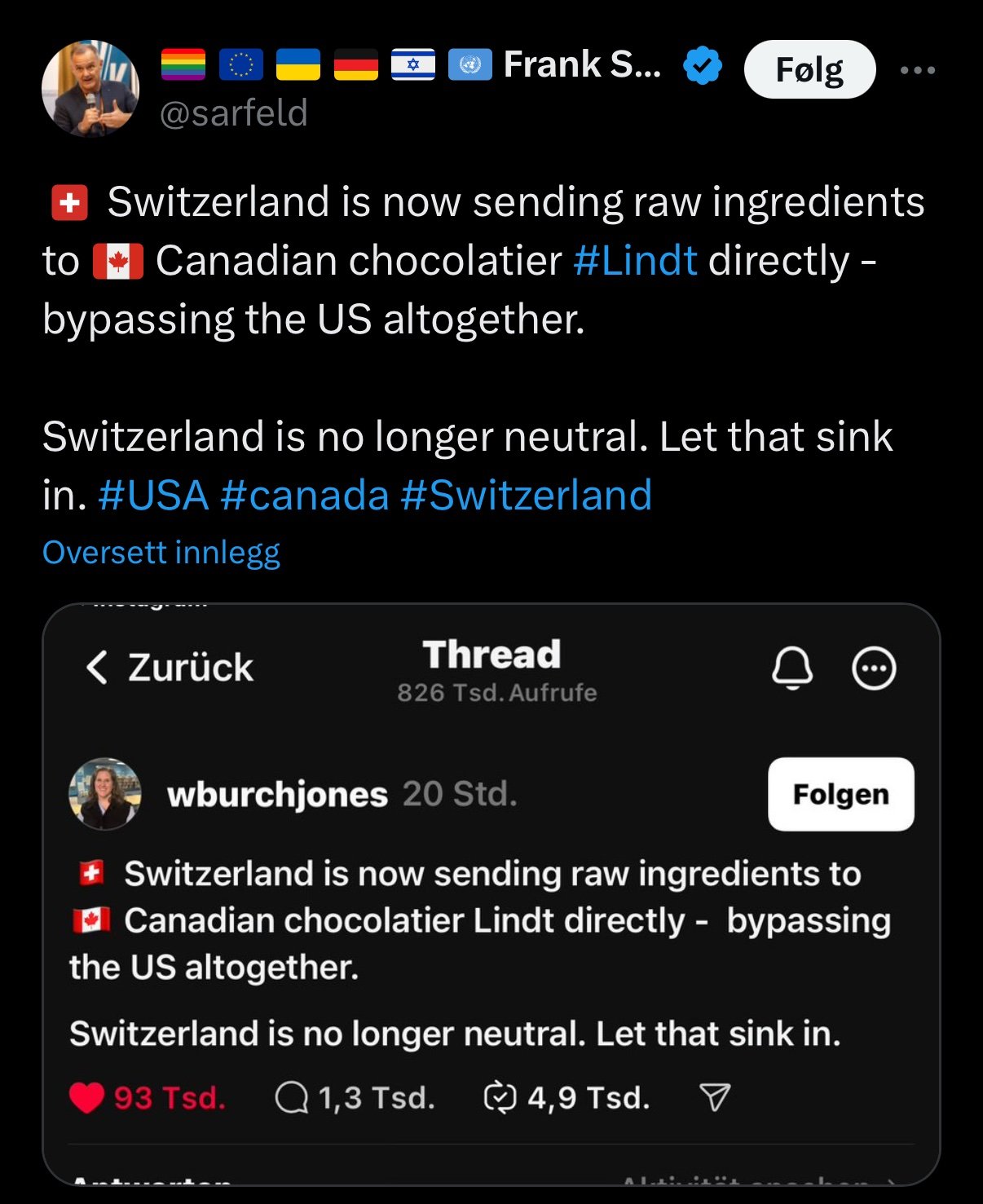Viewport: 983px width, 1204px height.
Task: Go back with the Zurück chevron
Action: [97, 667]
